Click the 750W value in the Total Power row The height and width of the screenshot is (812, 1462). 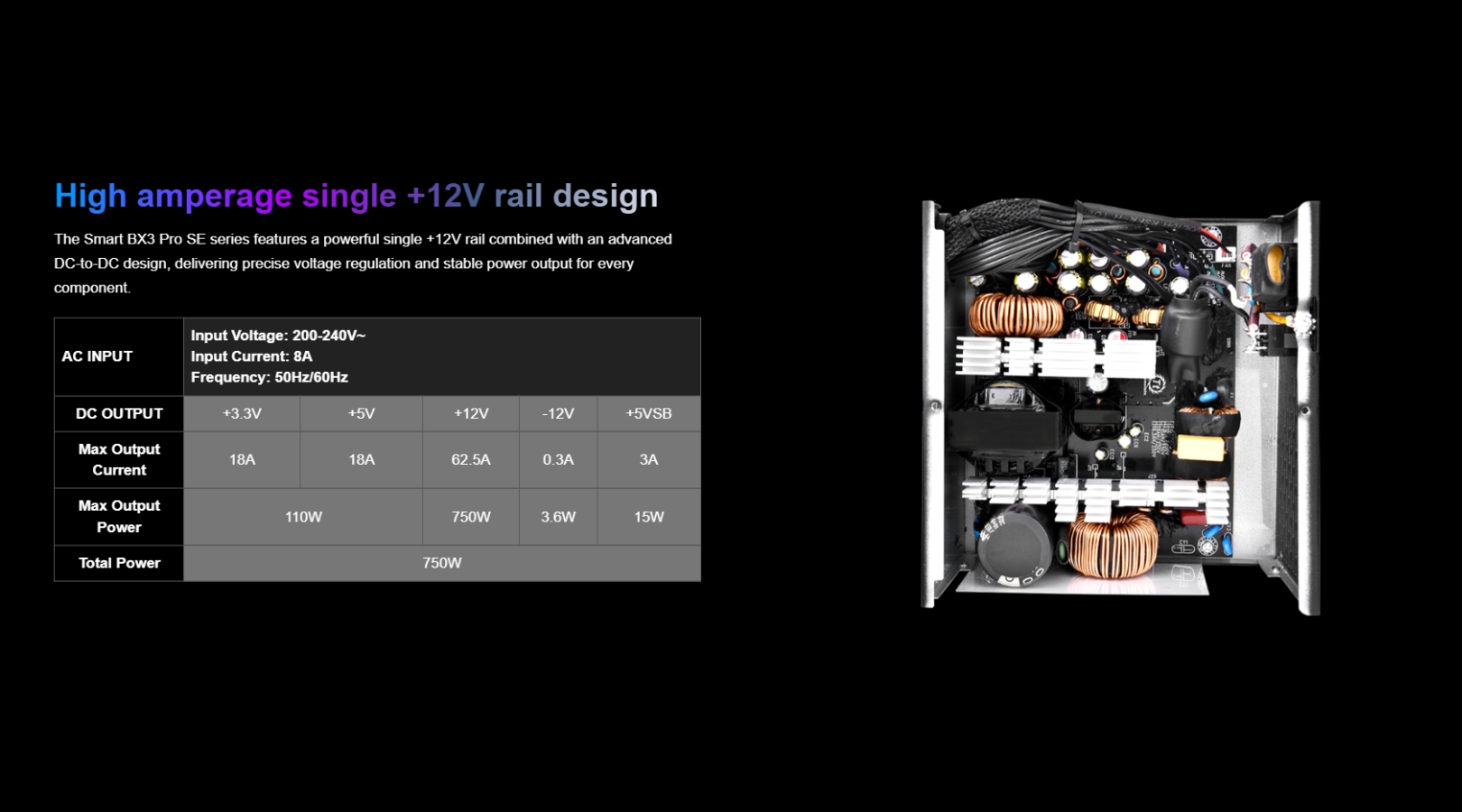[x=442, y=563]
